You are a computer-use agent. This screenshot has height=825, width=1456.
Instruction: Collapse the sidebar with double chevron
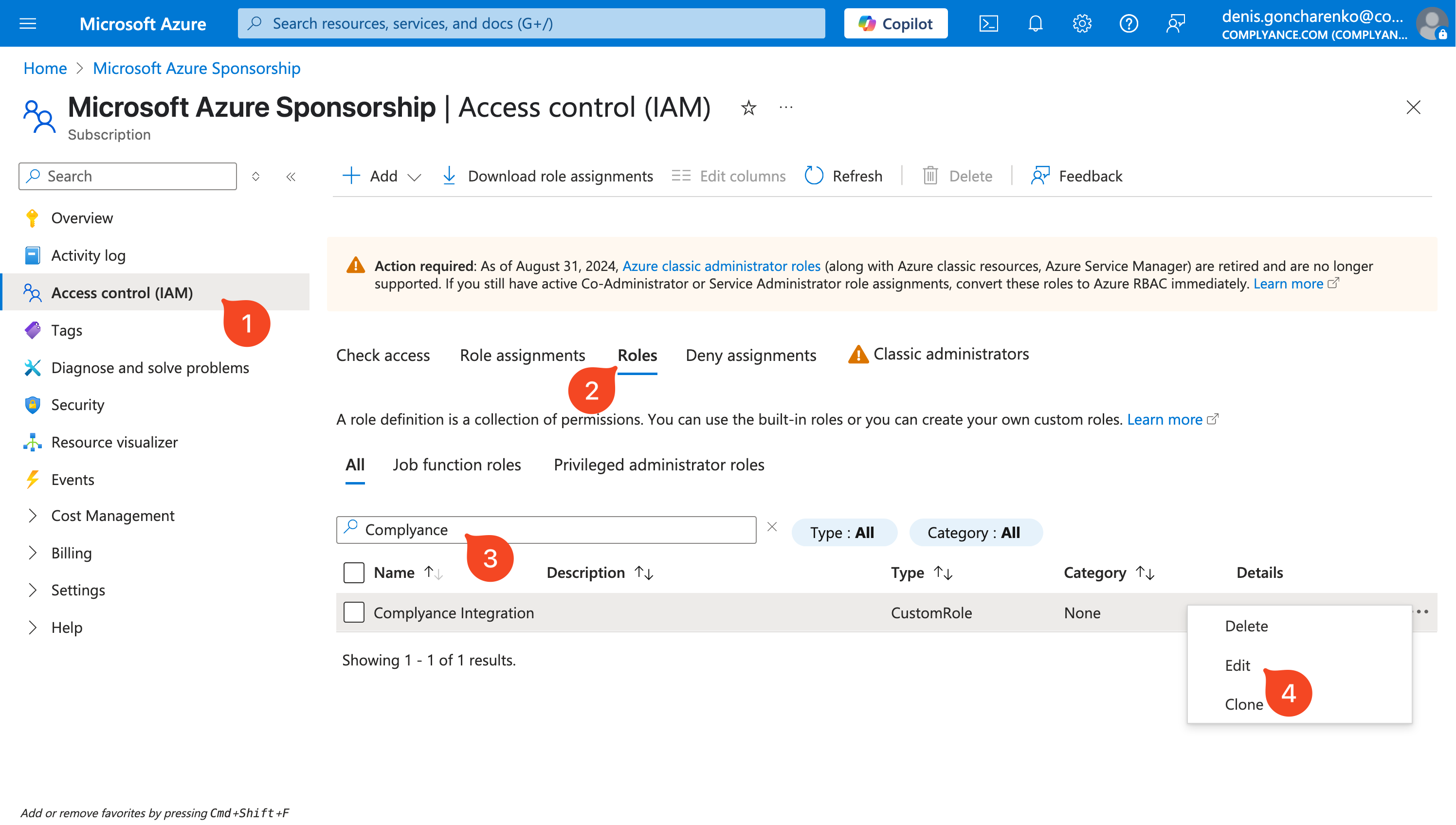pyautogui.click(x=291, y=177)
